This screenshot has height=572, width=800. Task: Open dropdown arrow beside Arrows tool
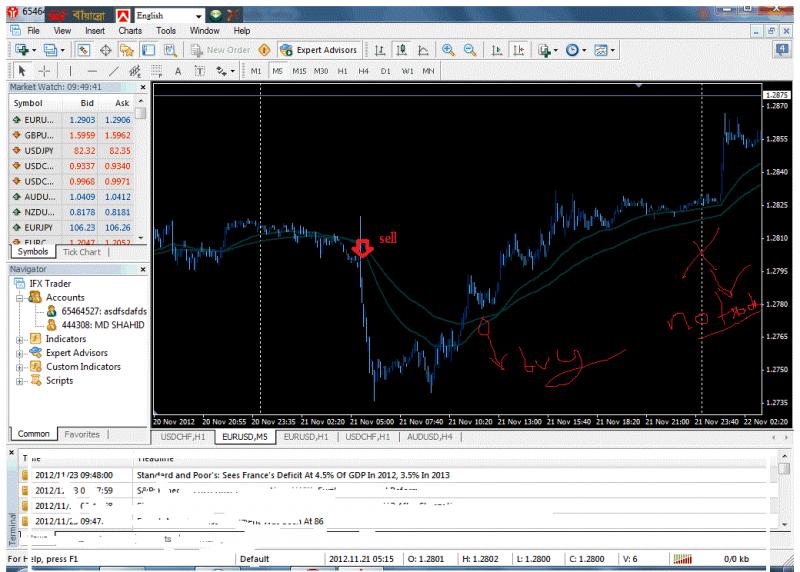(x=233, y=71)
